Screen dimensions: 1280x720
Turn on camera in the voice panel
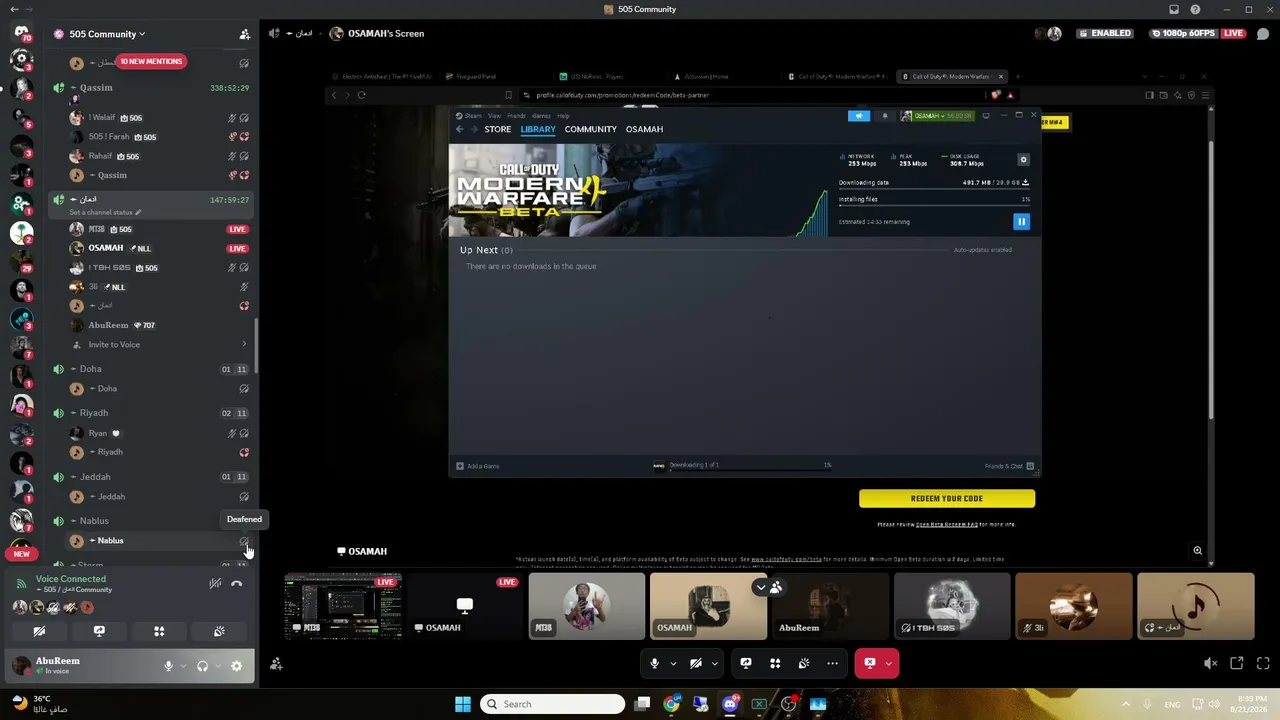click(39, 631)
